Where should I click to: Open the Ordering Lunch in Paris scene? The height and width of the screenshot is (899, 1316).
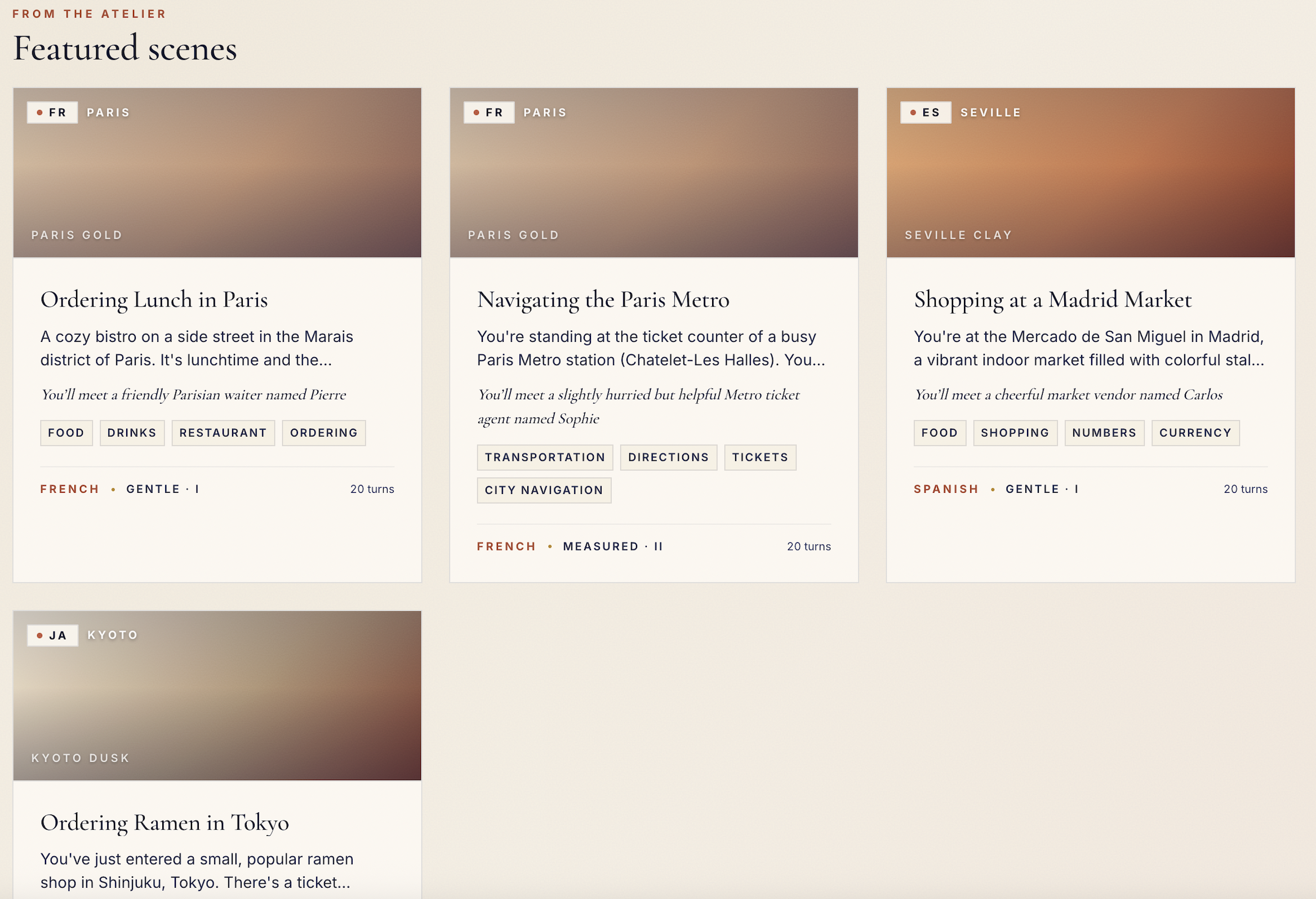coord(154,300)
